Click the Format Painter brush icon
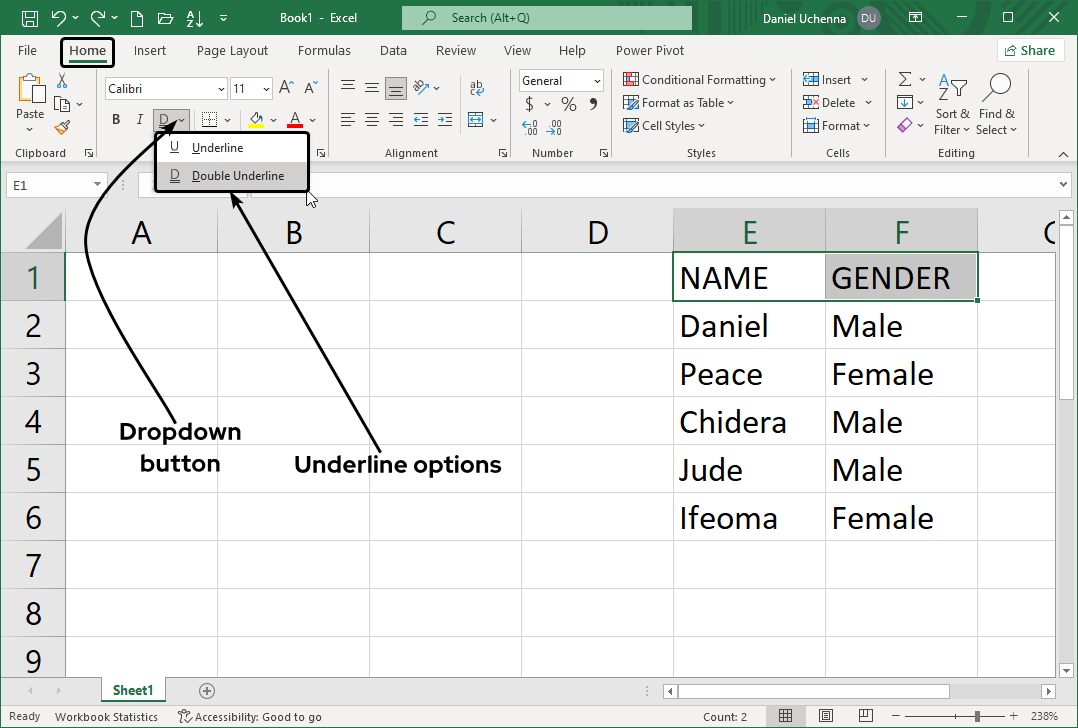This screenshot has height=728, width=1078. [x=62, y=127]
